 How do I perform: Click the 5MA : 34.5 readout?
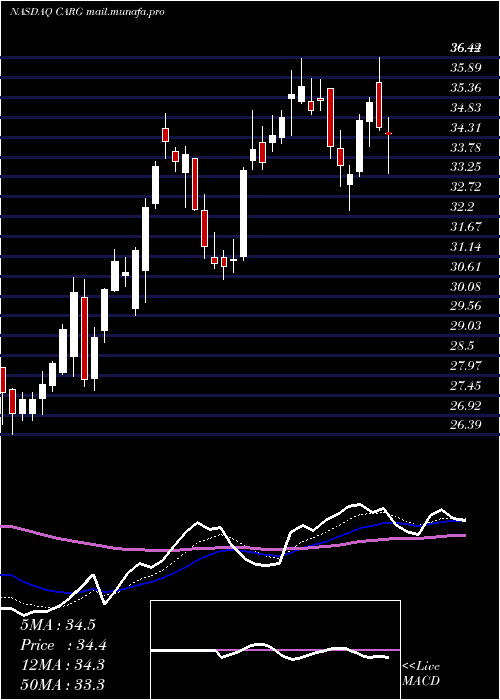pos(58,625)
